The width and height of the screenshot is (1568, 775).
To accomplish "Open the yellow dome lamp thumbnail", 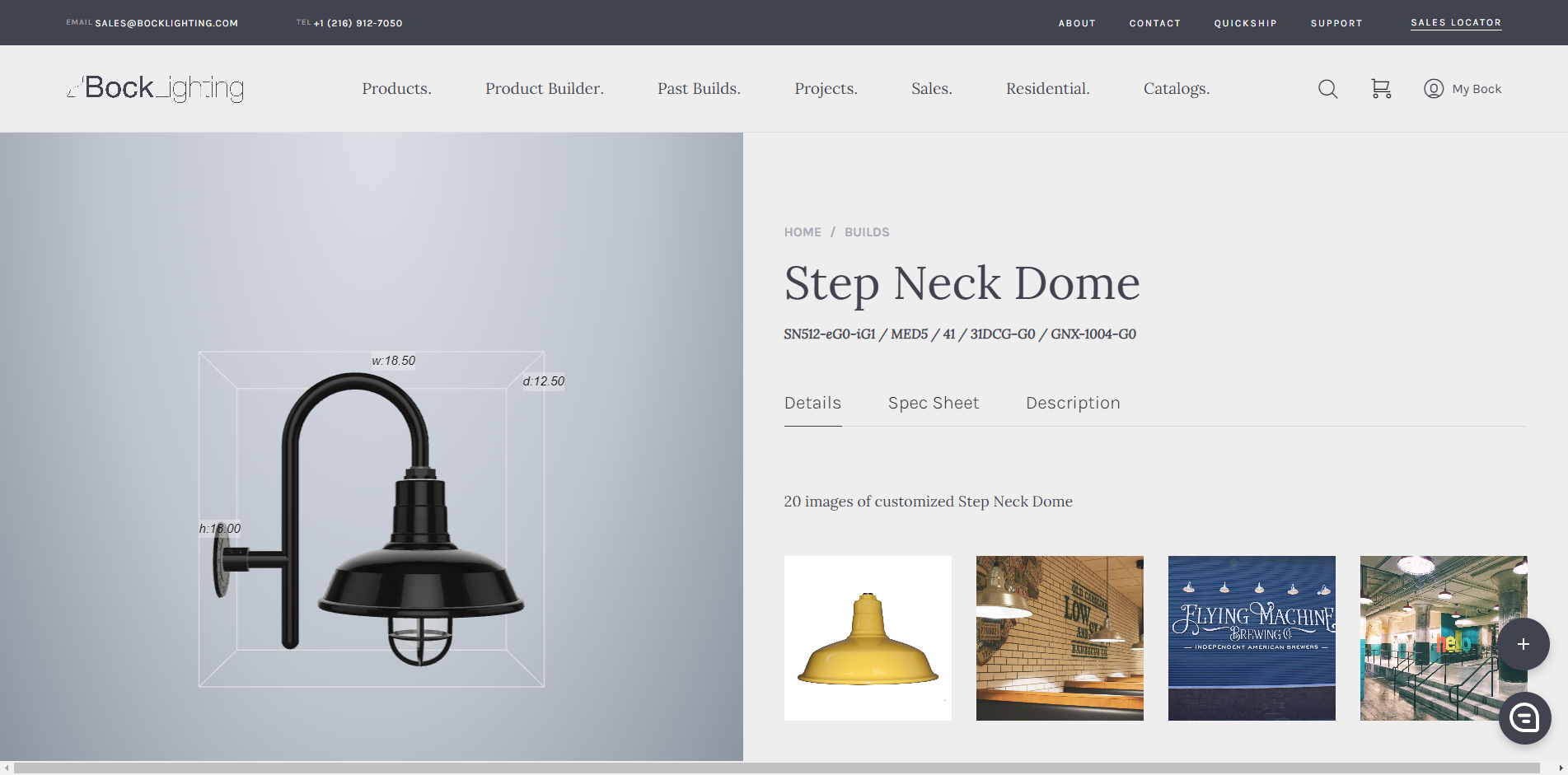I will coord(868,638).
